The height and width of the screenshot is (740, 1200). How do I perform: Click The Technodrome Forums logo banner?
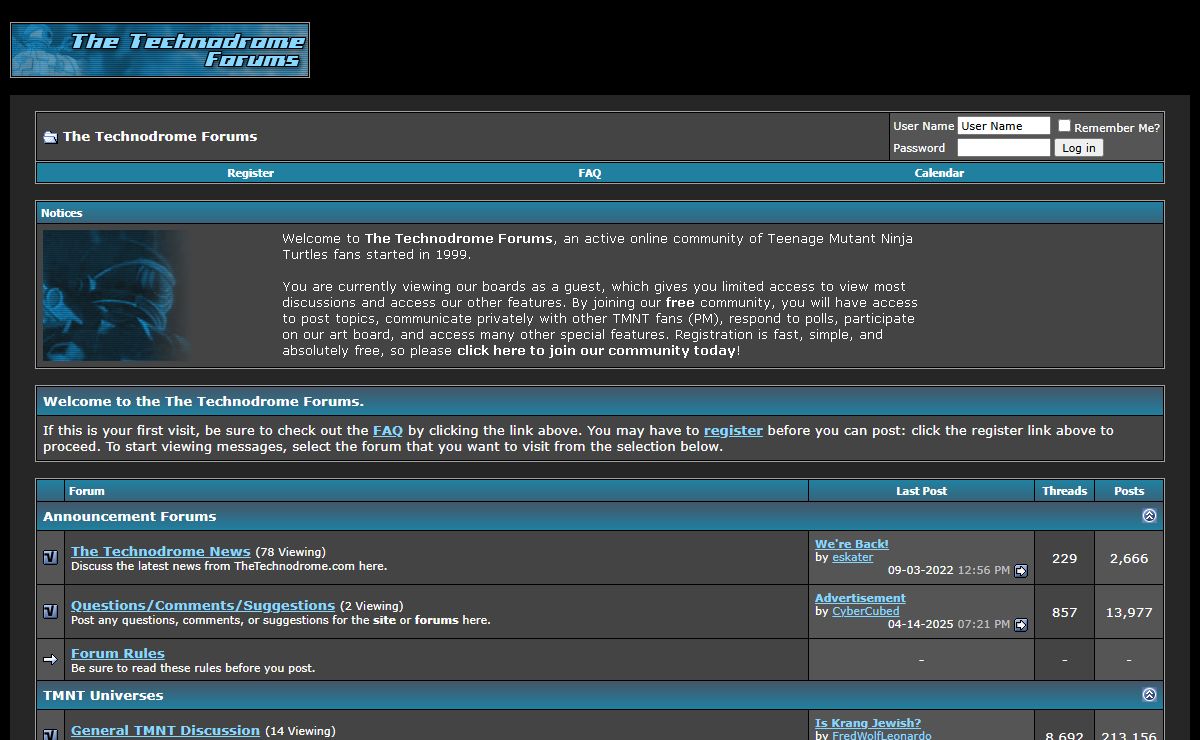160,50
